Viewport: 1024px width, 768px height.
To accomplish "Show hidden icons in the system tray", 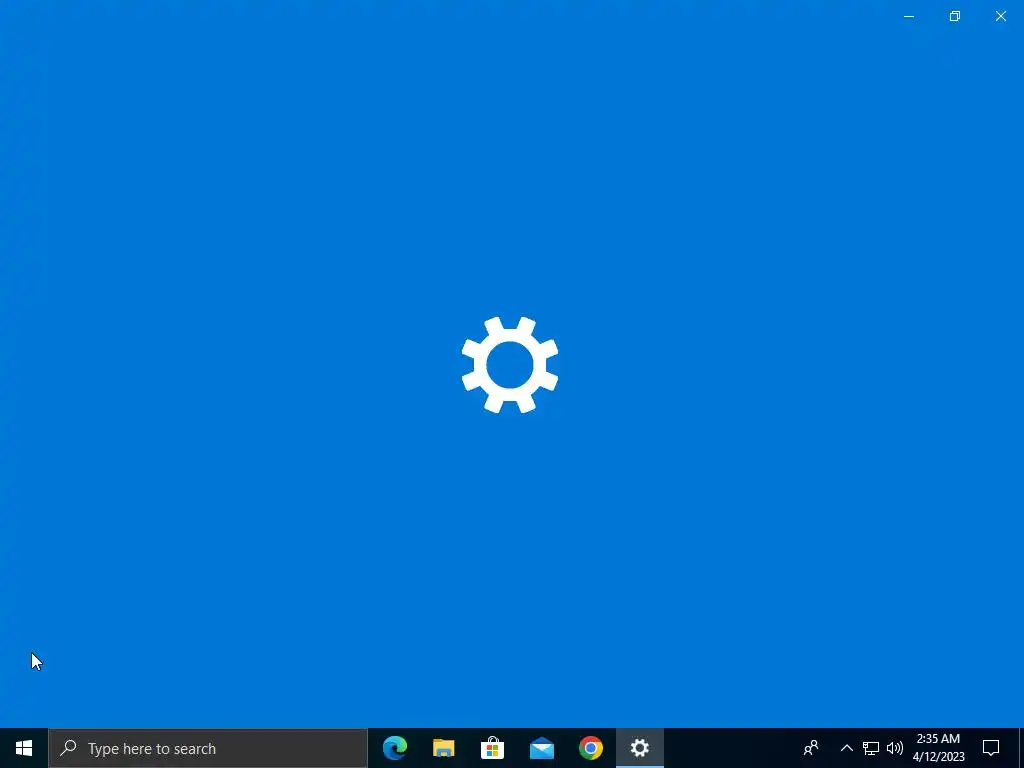I will tap(846, 748).
